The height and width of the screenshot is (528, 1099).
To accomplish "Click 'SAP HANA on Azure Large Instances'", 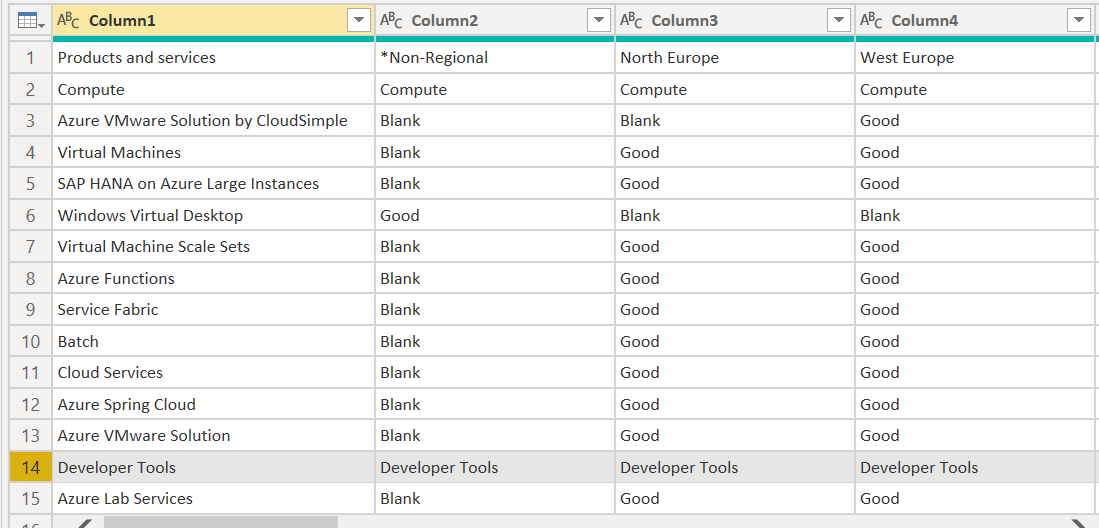I will point(214,184).
